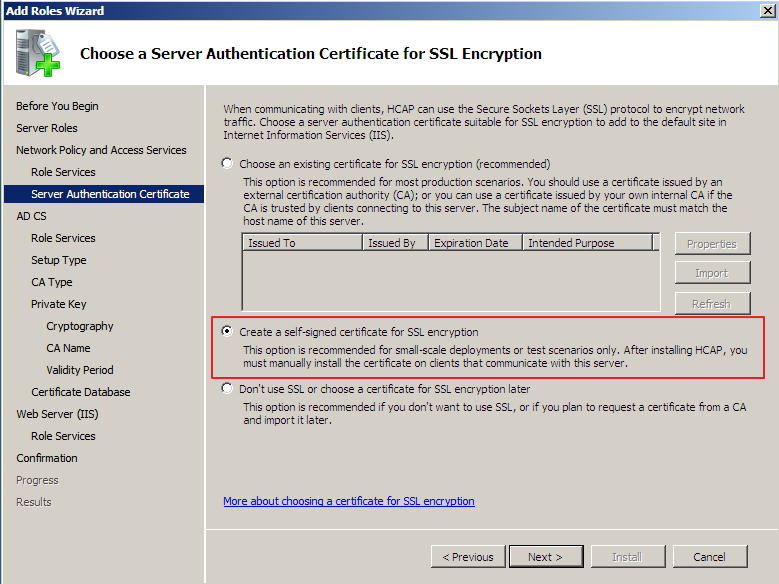This screenshot has width=779, height=584.
Task: Cancel the wizard
Action: (x=710, y=557)
